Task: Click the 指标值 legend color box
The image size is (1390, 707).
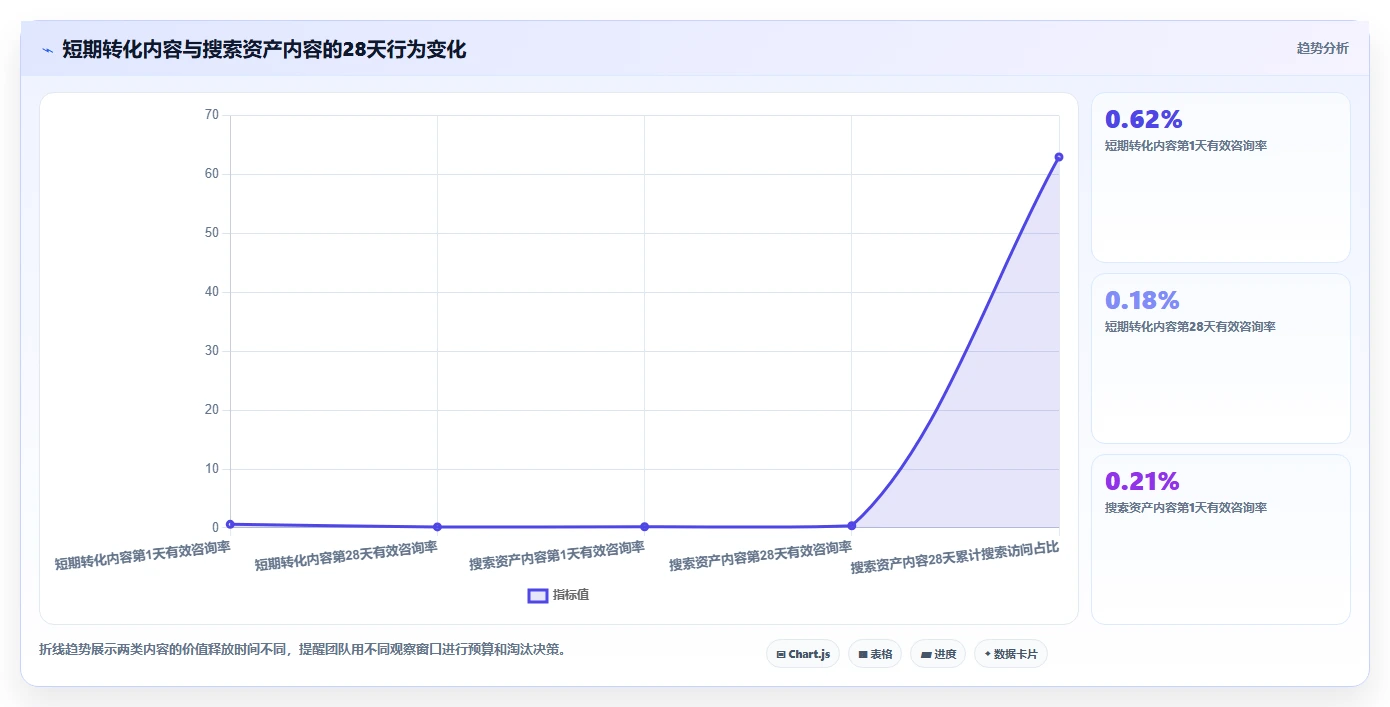Action: [x=538, y=596]
